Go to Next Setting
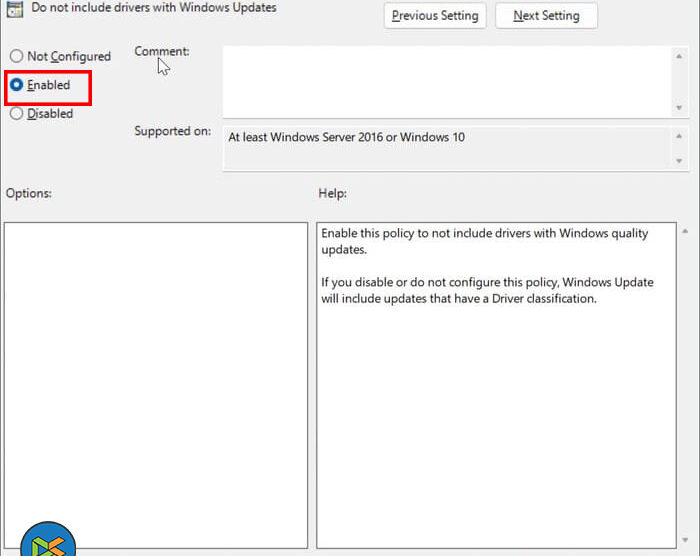The height and width of the screenshot is (556, 700). coord(546,16)
